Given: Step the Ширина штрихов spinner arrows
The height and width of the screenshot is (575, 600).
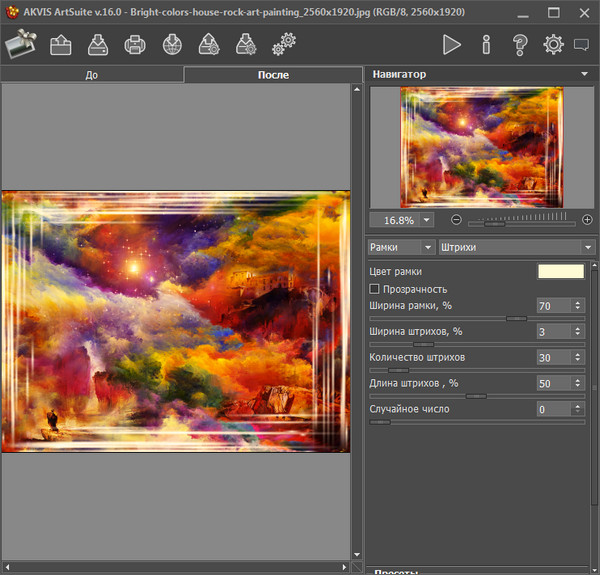Looking at the screenshot, I should pyautogui.click(x=578, y=332).
